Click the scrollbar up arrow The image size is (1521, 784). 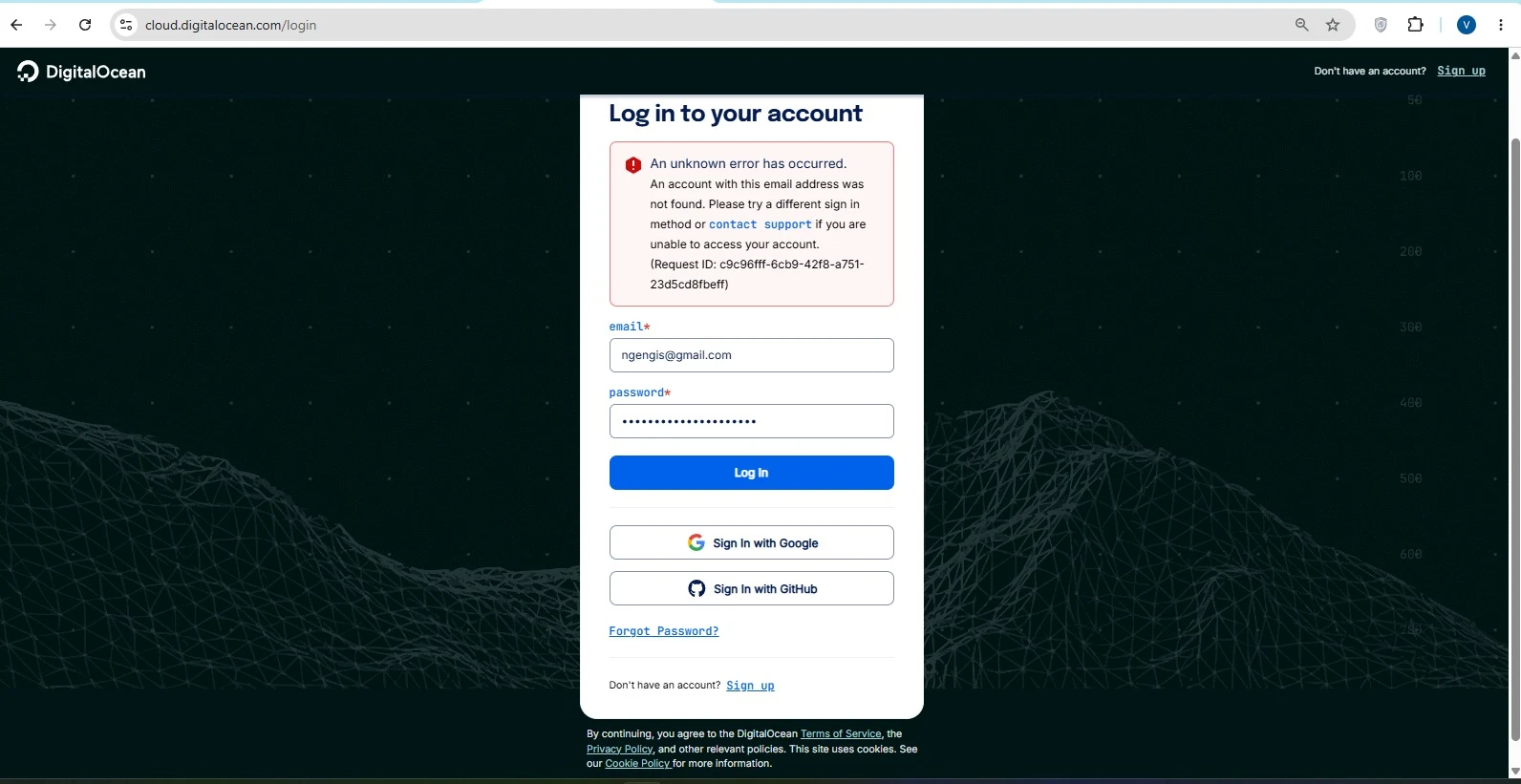(x=1514, y=55)
